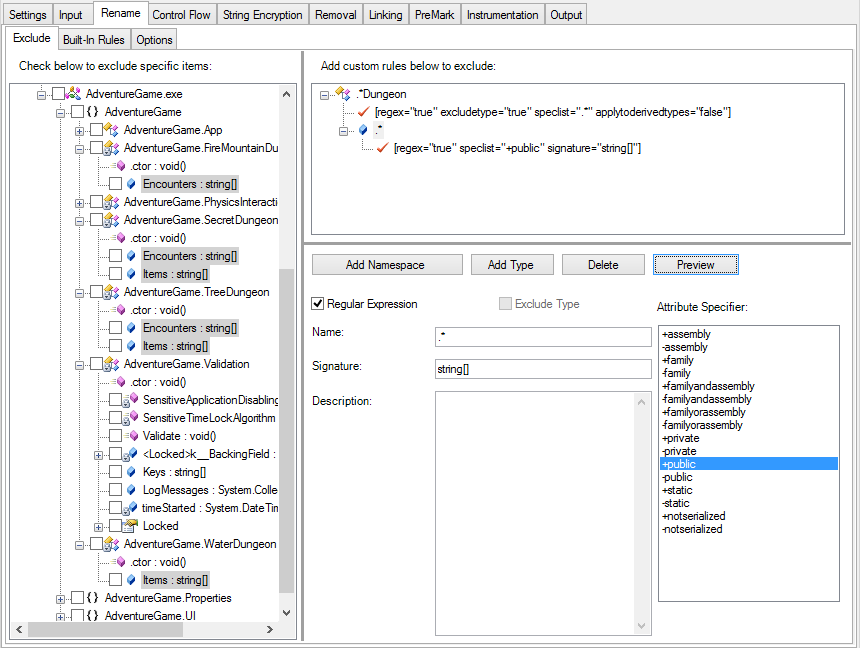
Task: Expand the <Locked>k__BackingField node
Action: click(x=98, y=454)
